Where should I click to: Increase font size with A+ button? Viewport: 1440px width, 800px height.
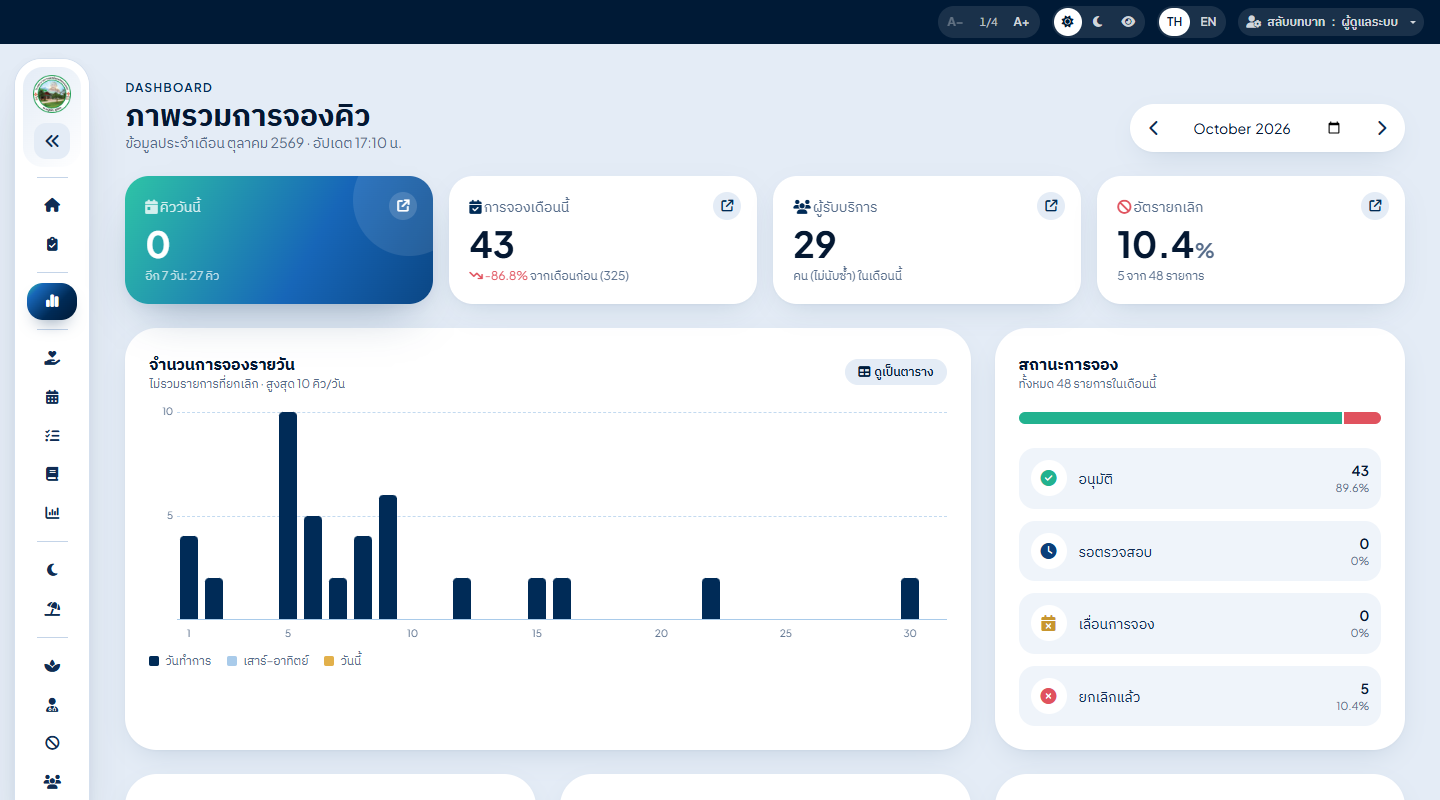[1021, 22]
